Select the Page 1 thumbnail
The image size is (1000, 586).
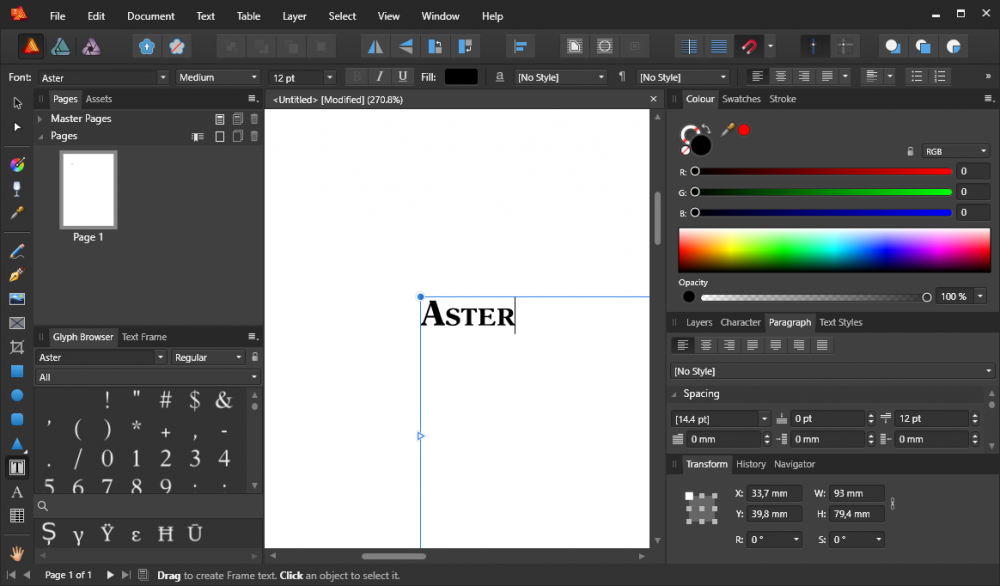tap(88, 190)
